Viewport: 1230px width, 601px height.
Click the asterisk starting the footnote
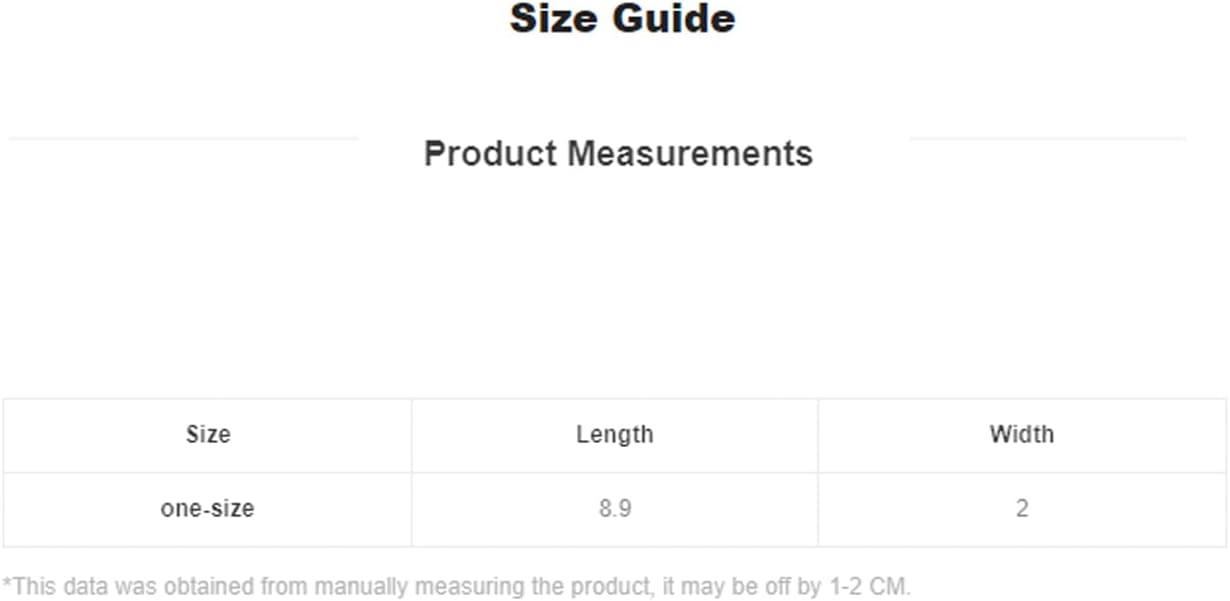coord(7,583)
